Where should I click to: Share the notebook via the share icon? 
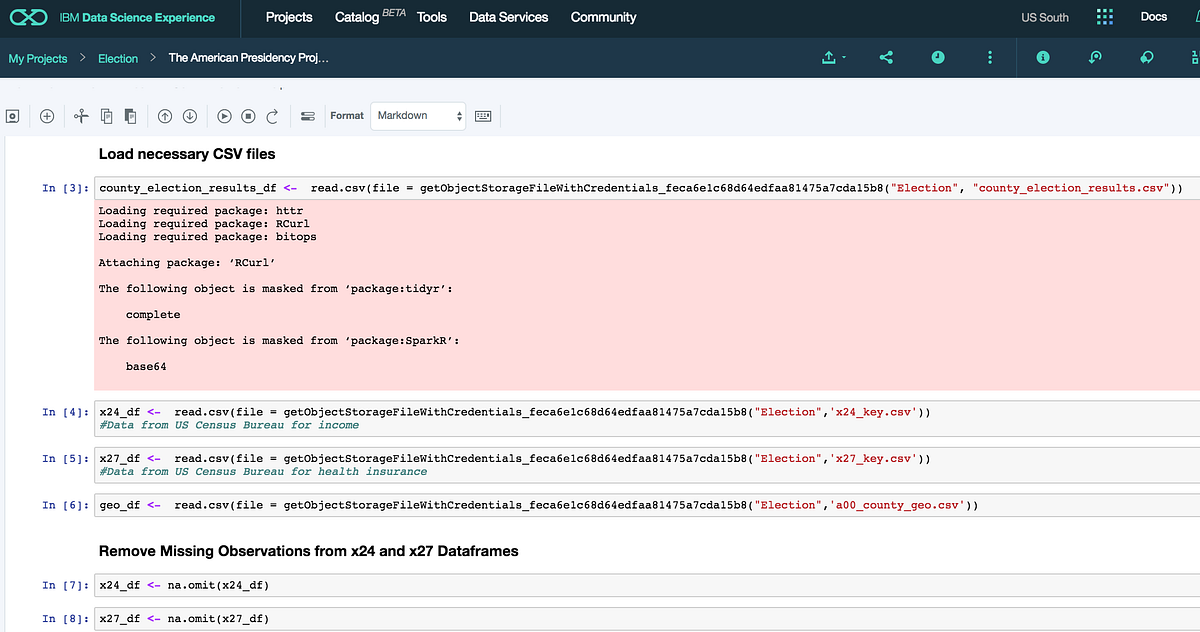(885, 57)
